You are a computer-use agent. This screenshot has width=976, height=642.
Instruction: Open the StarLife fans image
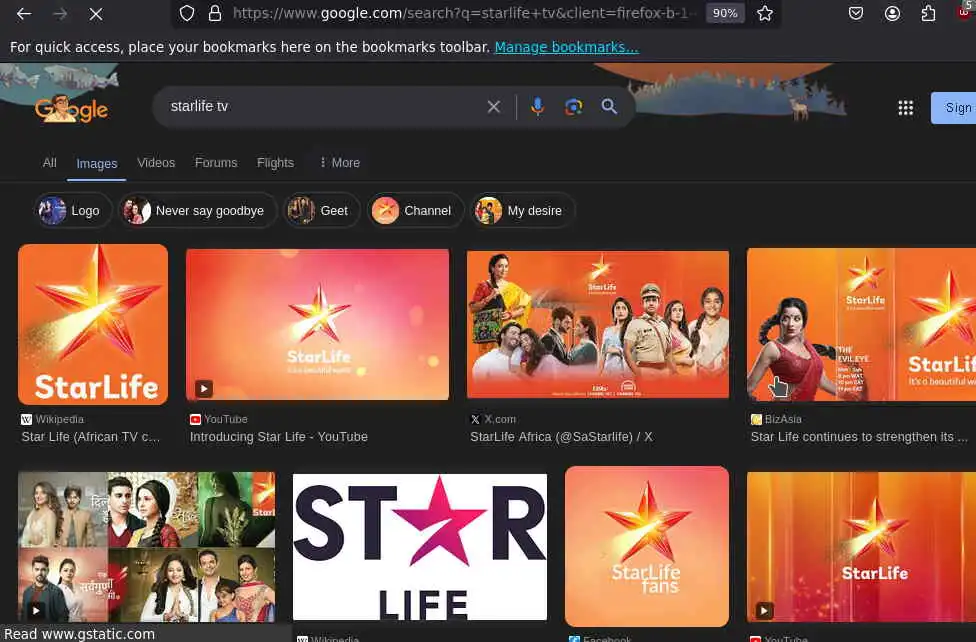point(647,547)
